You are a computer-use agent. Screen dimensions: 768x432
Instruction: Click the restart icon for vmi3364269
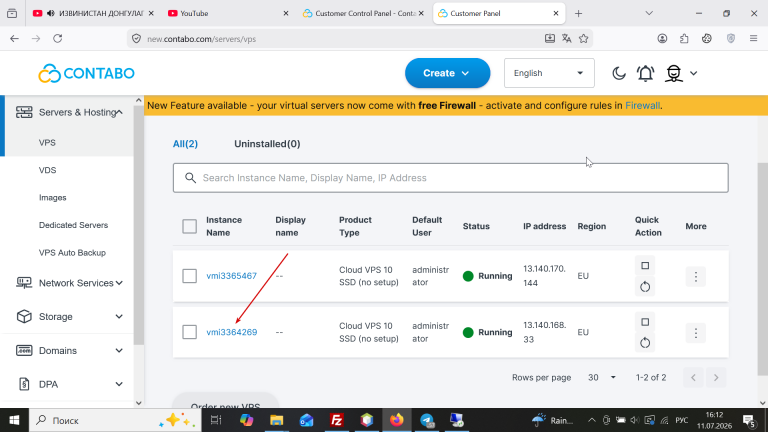click(645, 343)
